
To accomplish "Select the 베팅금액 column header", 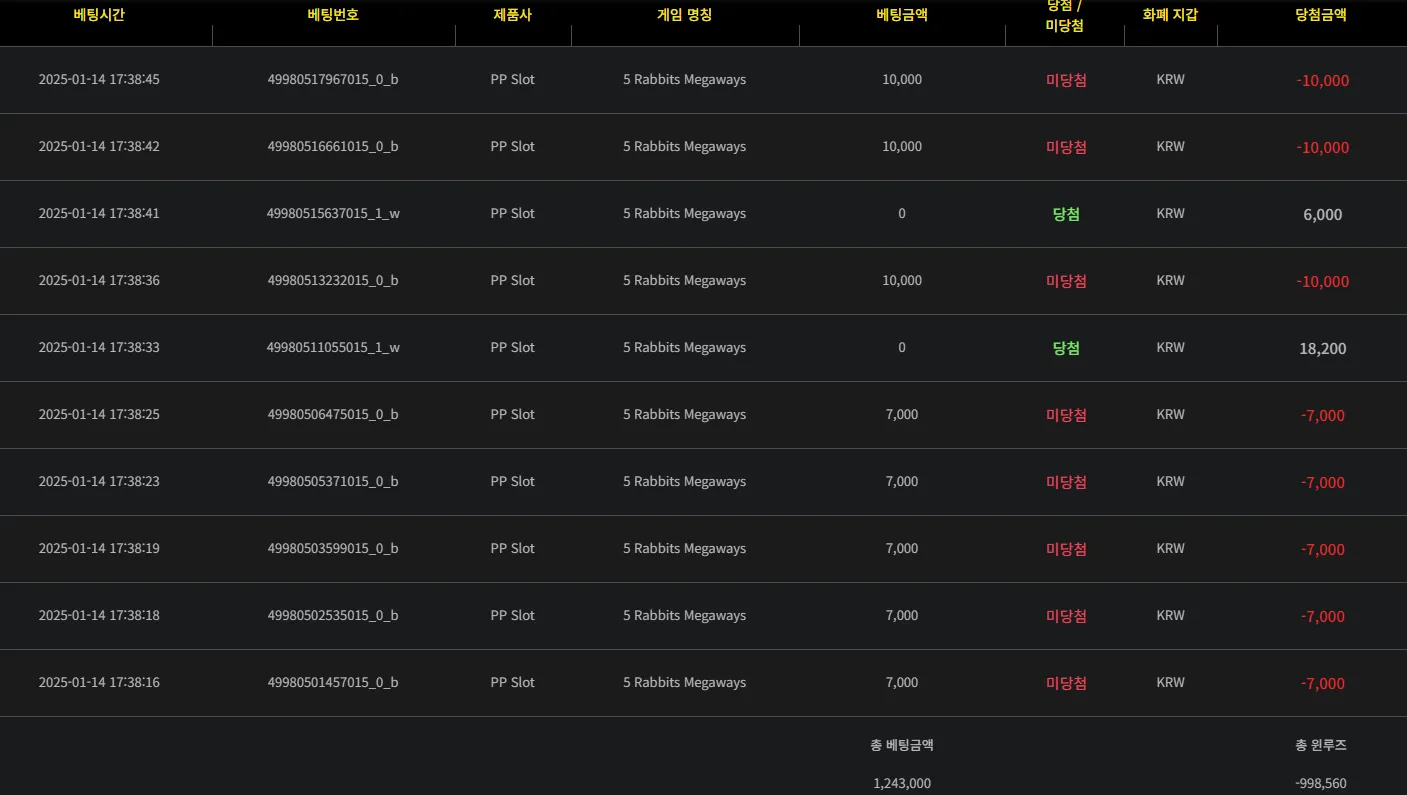I will 902,15.
